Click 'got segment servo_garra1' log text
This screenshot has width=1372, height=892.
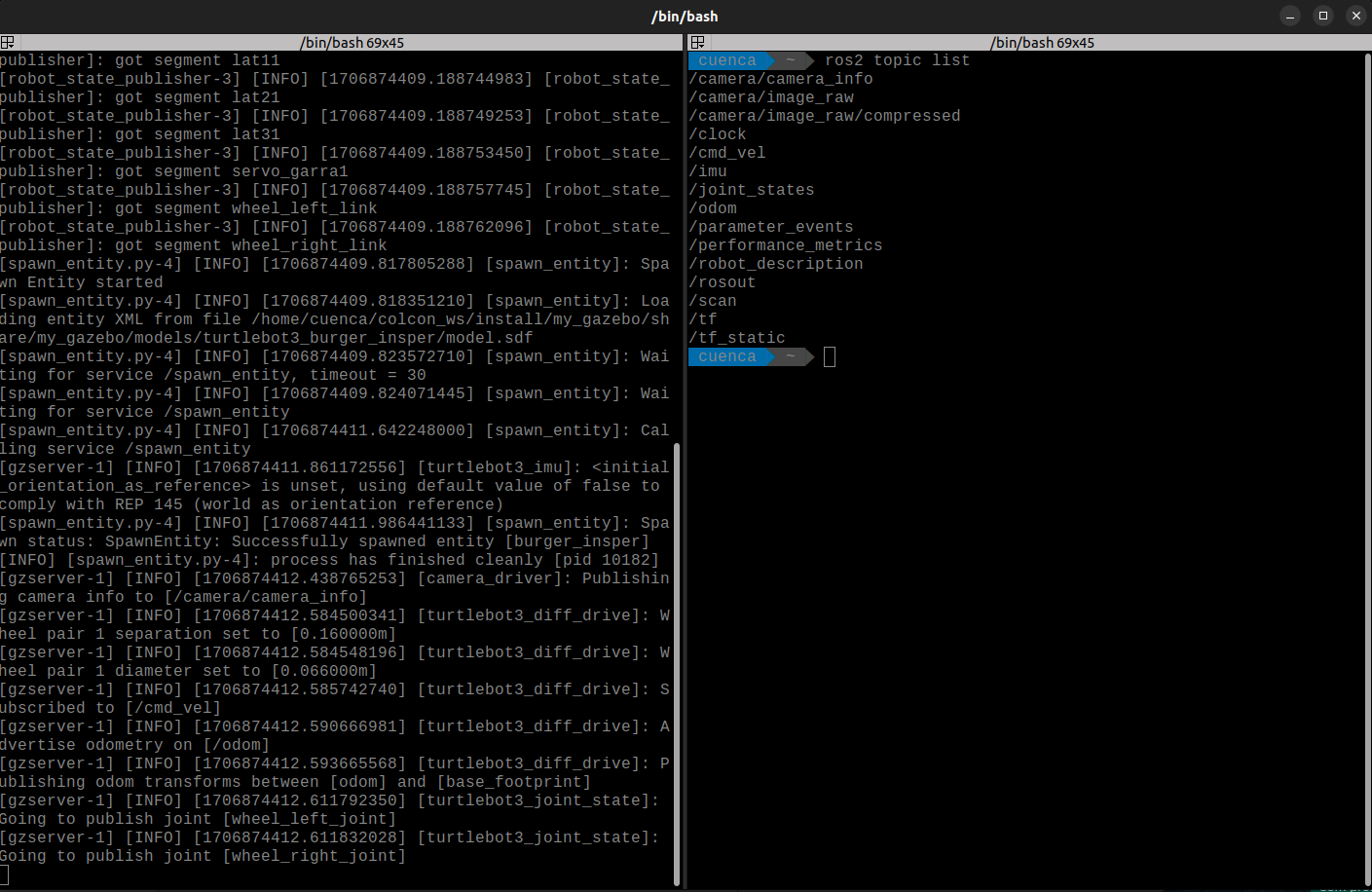coord(232,171)
